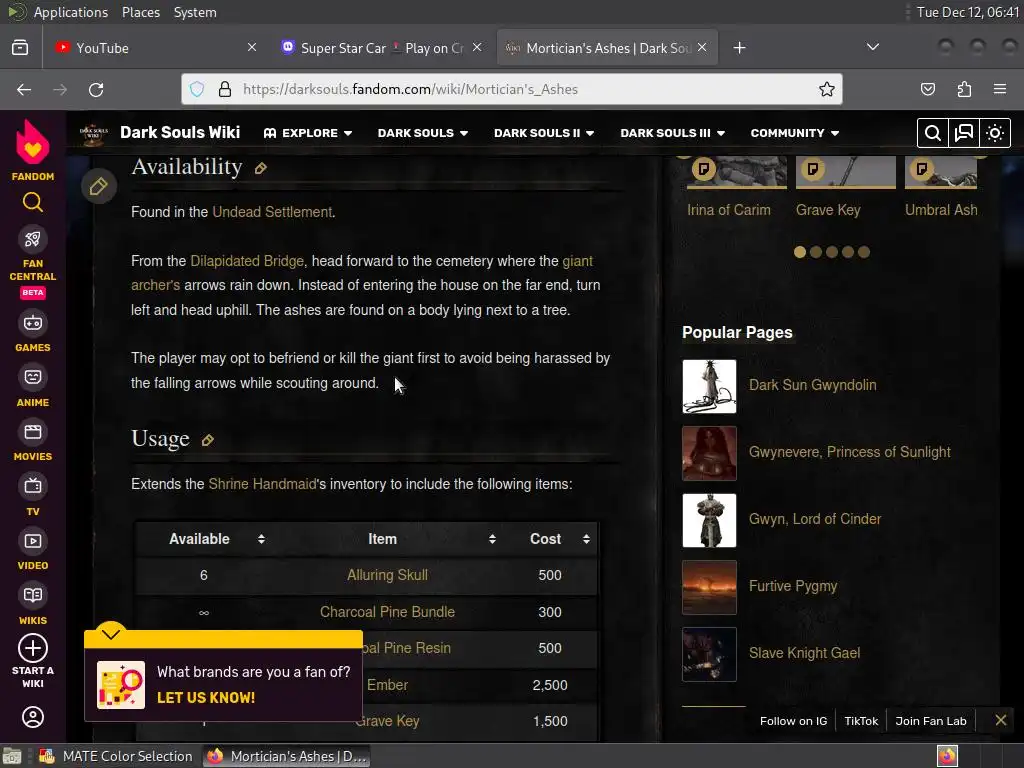Open the Movies sidebar icon
The image size is (1024, 768).
click(x=33, y=432)
